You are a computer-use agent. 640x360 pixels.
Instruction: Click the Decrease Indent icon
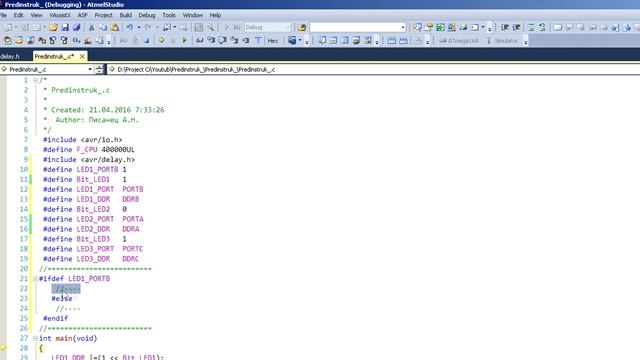(x=505, y=27)
